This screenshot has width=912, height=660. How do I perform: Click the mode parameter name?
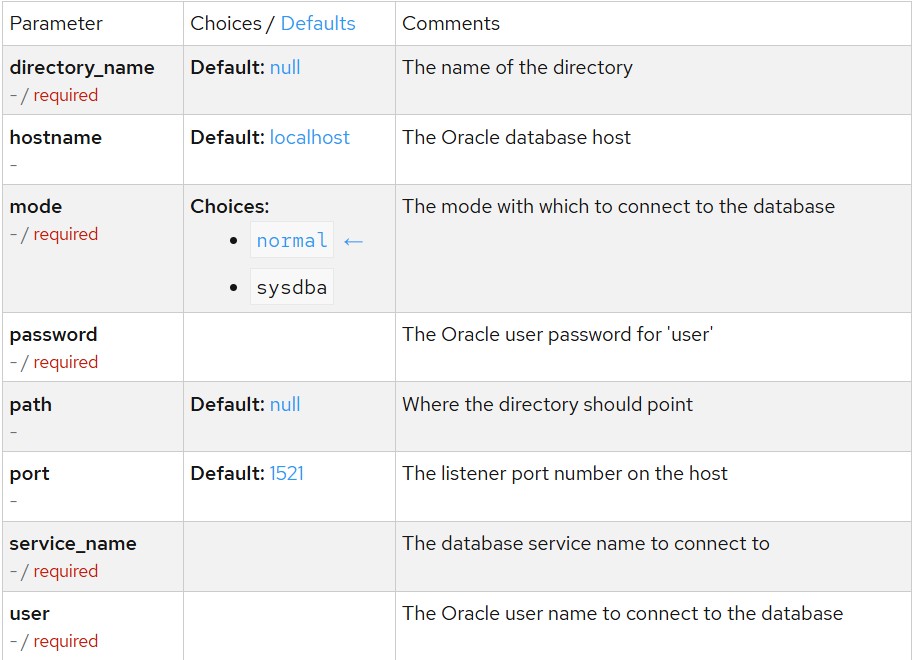point(36,207)
